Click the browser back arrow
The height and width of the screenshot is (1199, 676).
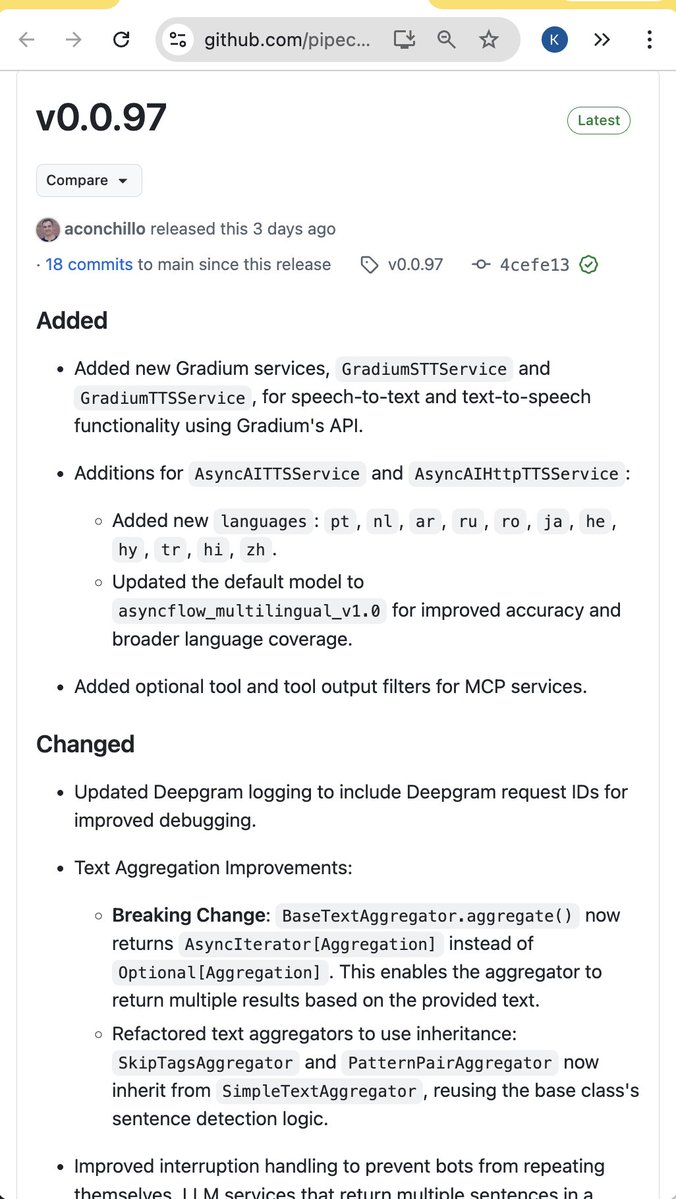coord(27,40)
